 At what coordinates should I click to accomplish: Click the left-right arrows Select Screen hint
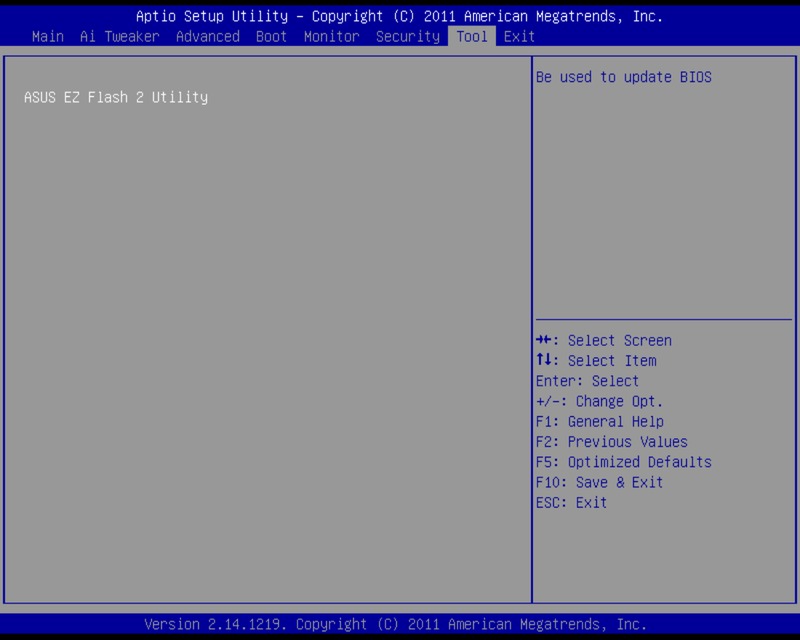click(604, 341)
